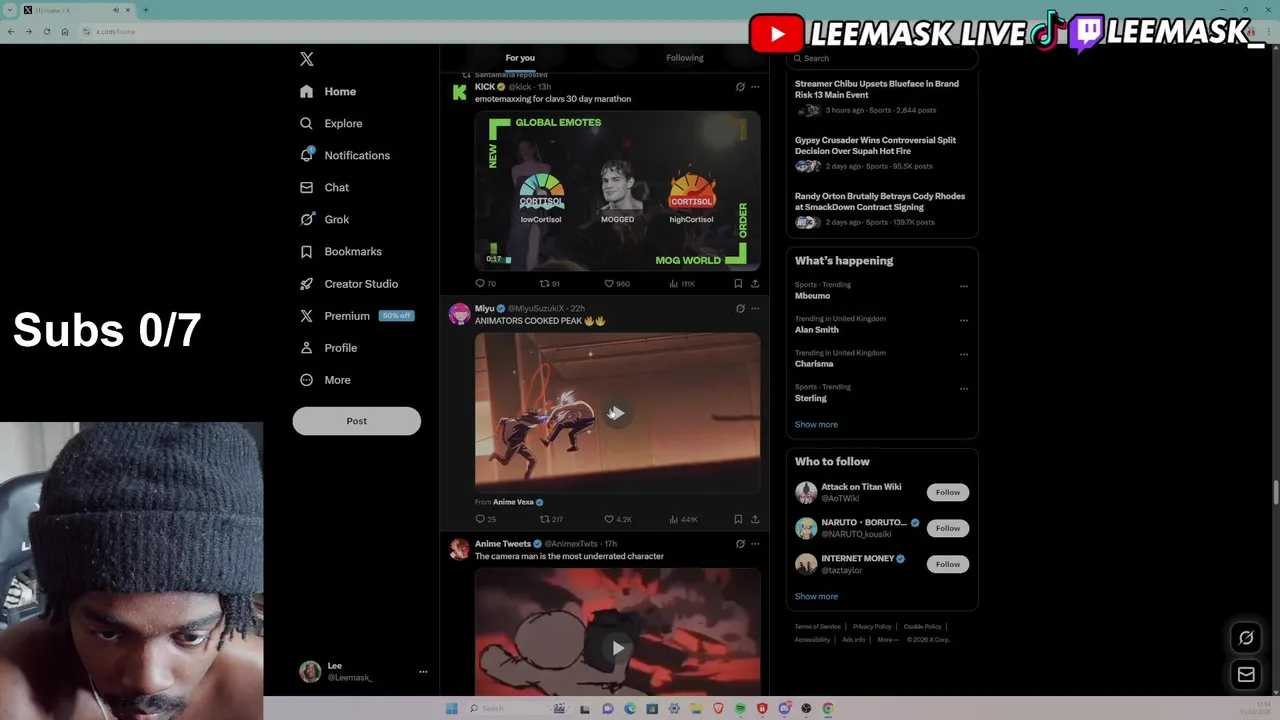Open more options on Miyu post
Viewport: 1280px width, 720px height.
[x=755, y=309]
